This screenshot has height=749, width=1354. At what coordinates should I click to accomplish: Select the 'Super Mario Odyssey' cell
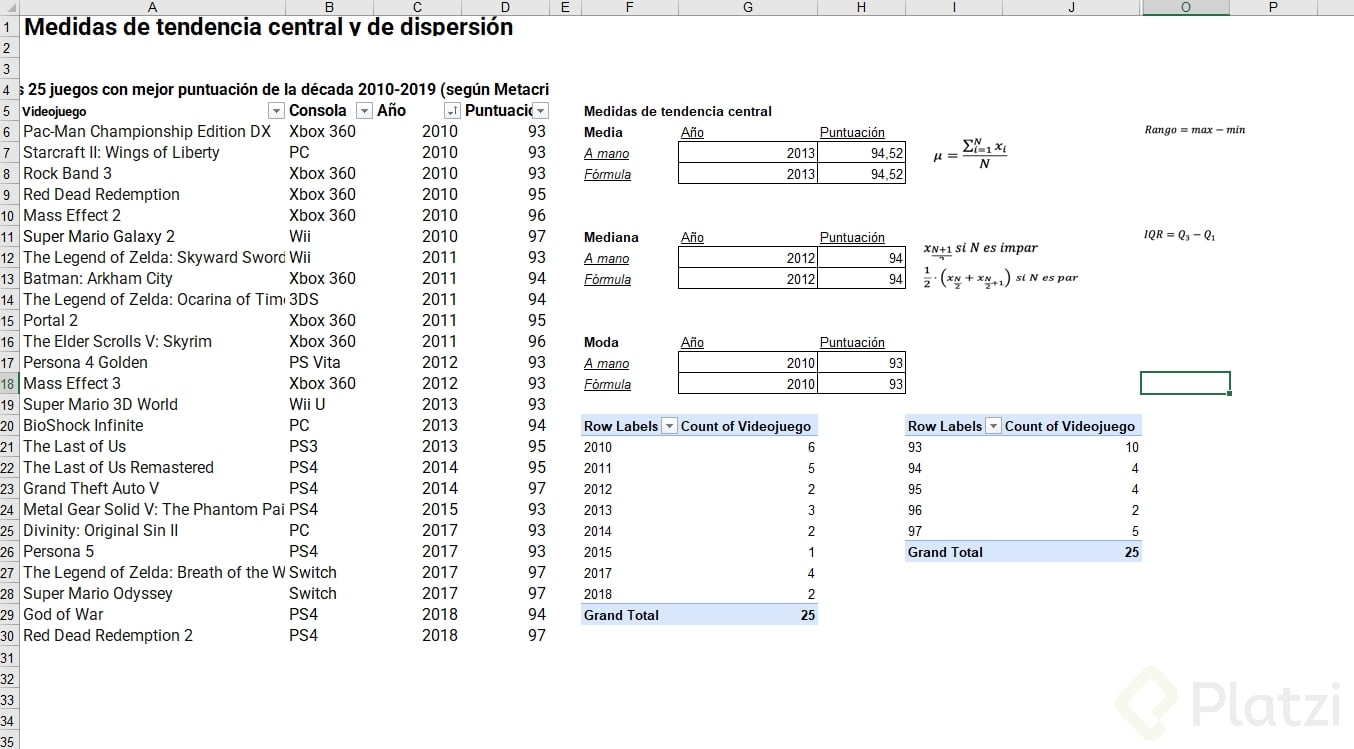151,593
